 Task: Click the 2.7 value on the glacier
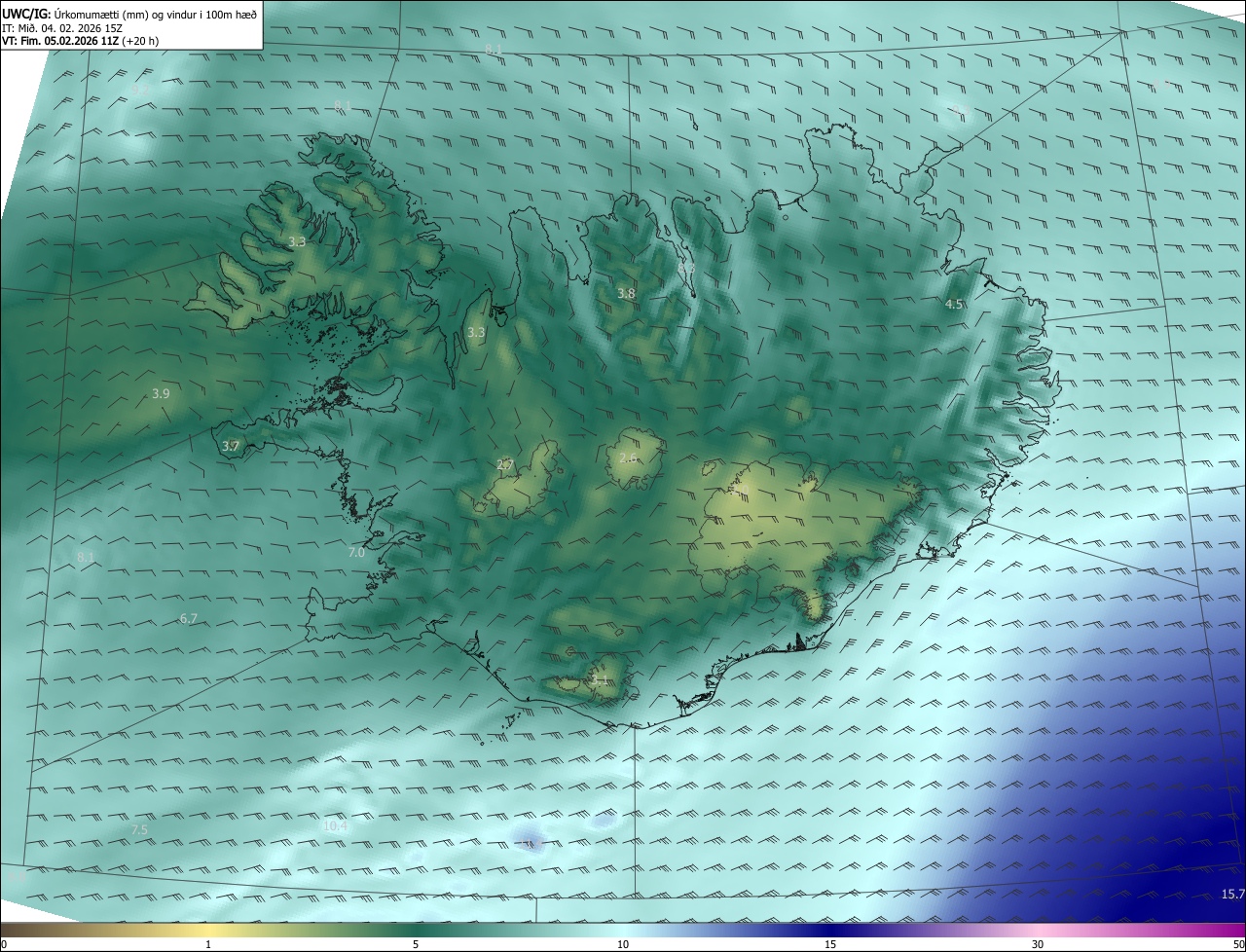coord(504,465)
